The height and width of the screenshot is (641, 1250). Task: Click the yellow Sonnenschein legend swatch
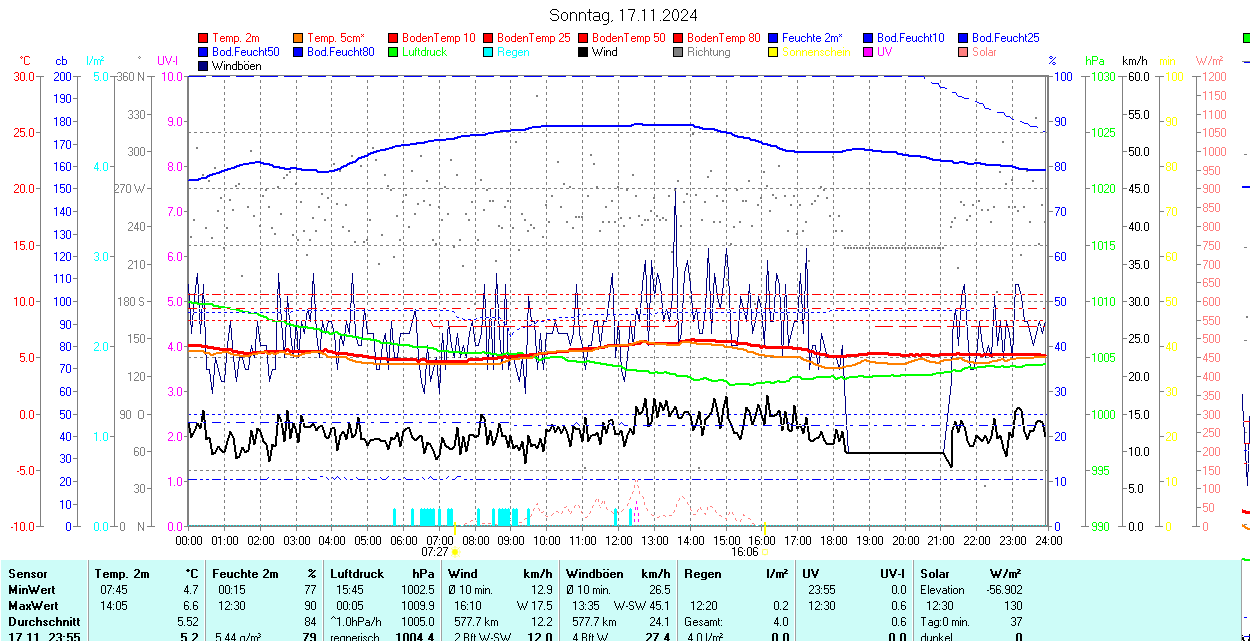[774, 52]
